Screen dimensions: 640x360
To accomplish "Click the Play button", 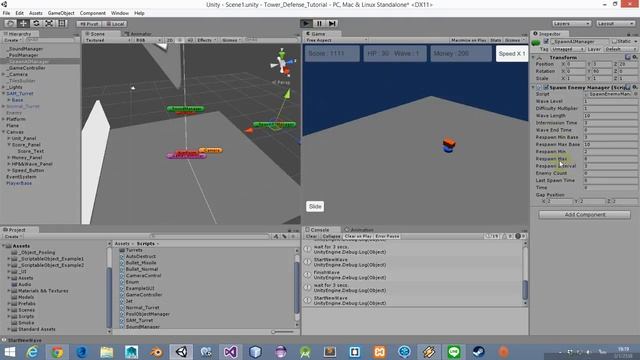I will pyautogui.click(x=306, y=24).
